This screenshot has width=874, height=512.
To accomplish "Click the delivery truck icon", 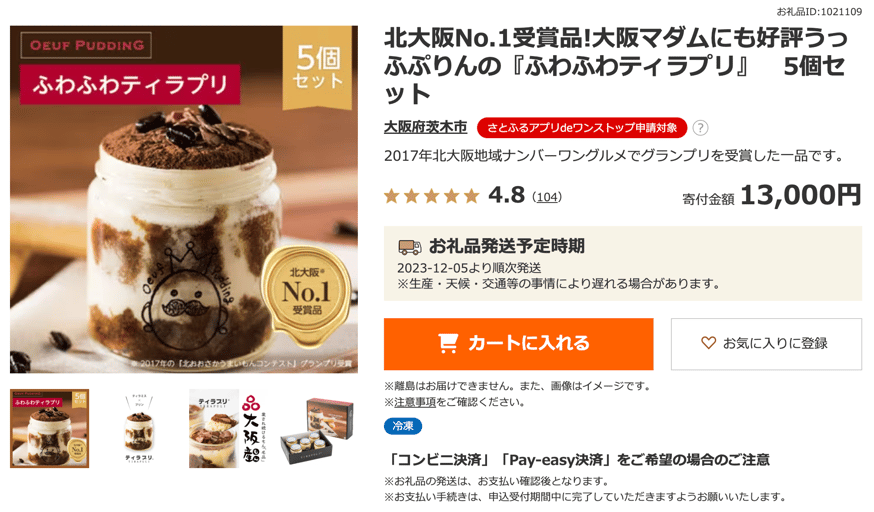I will (x=410, y=246).
